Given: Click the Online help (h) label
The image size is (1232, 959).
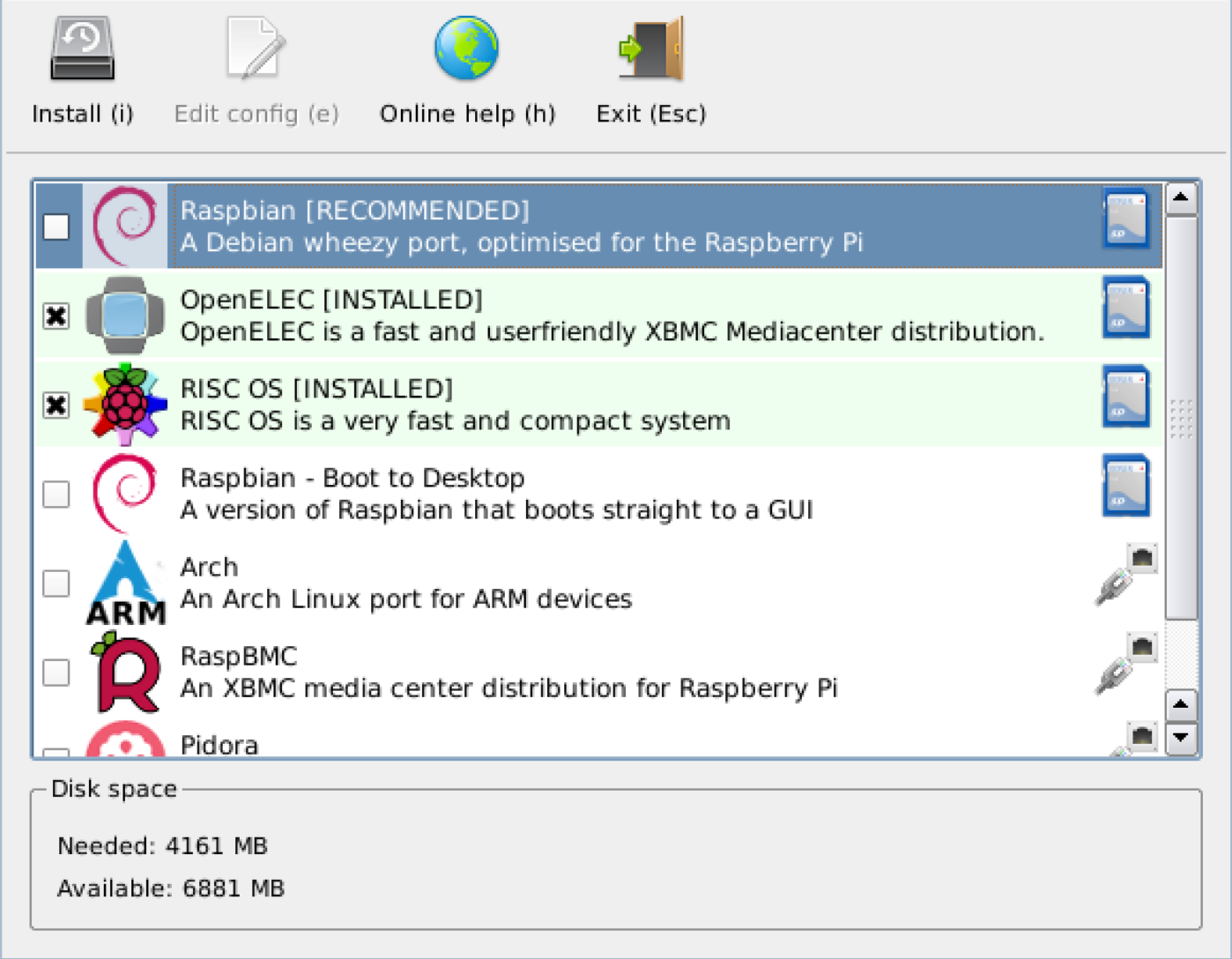Looking at the screenshot, I should point(467,114).
